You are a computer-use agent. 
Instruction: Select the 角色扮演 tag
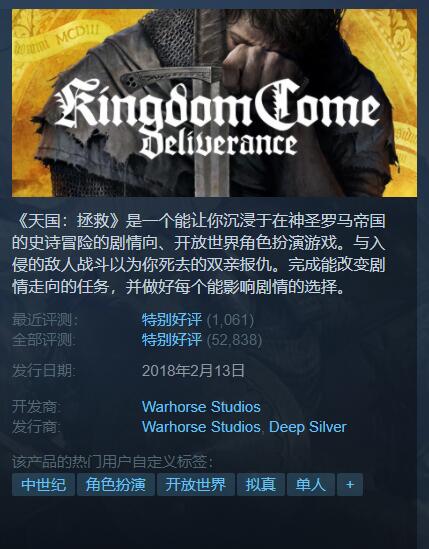point(116,485)
